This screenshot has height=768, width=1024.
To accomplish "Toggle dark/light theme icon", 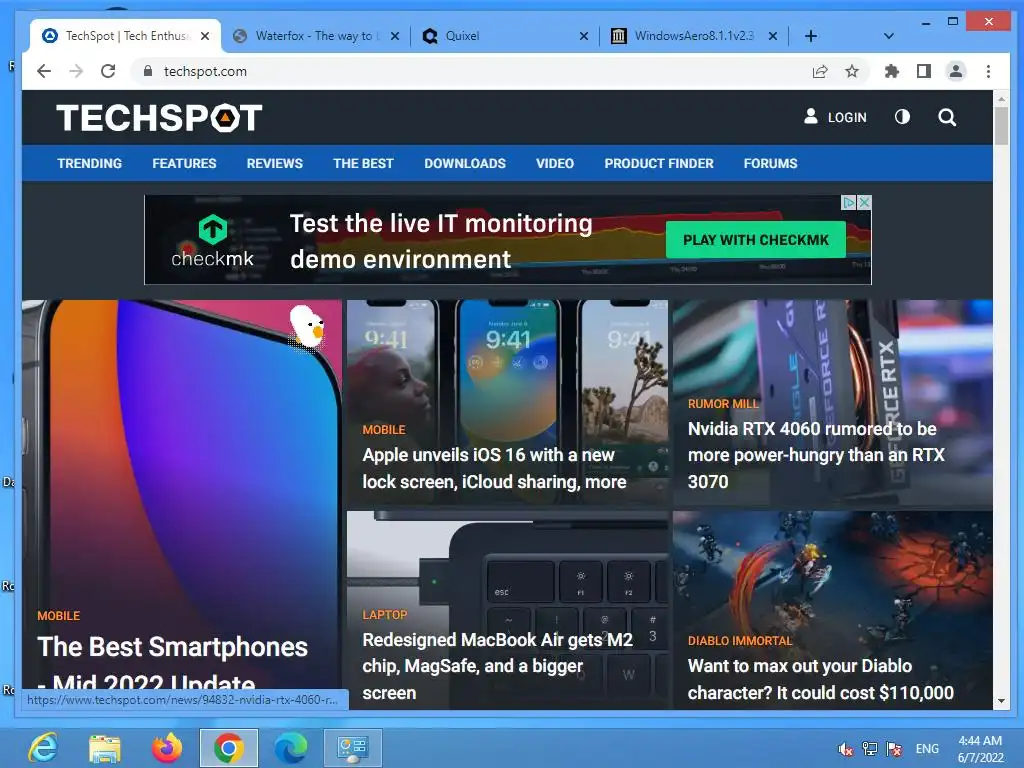I will pyautogui.click(x=902, y=117).
